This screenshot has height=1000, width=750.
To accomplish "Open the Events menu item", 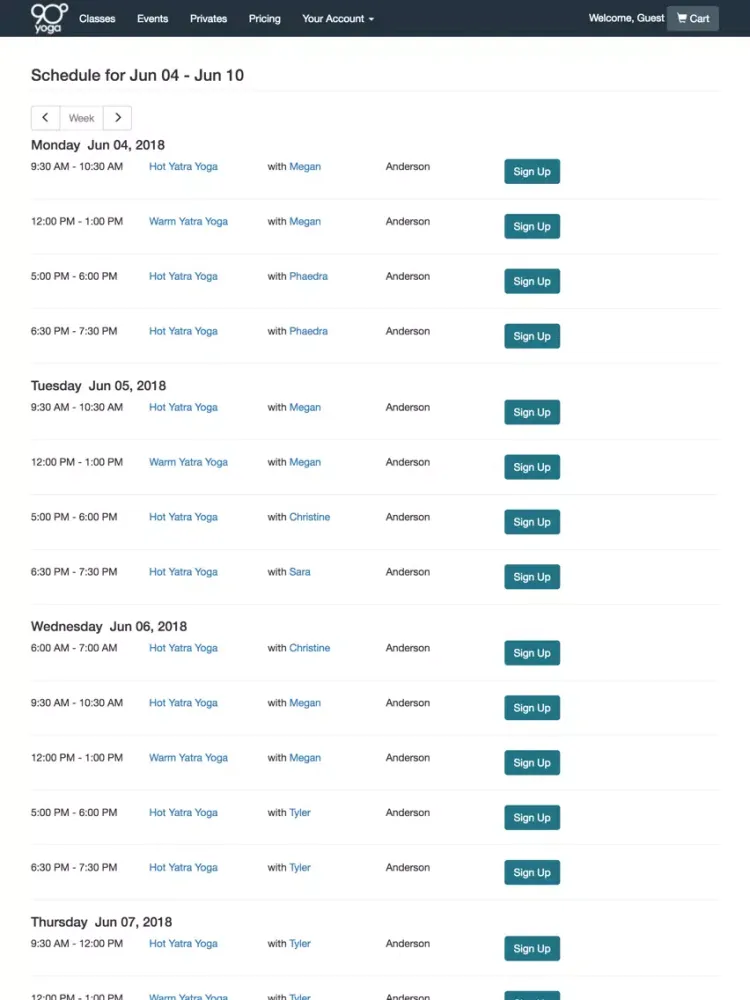I will (x=153, y=18).
